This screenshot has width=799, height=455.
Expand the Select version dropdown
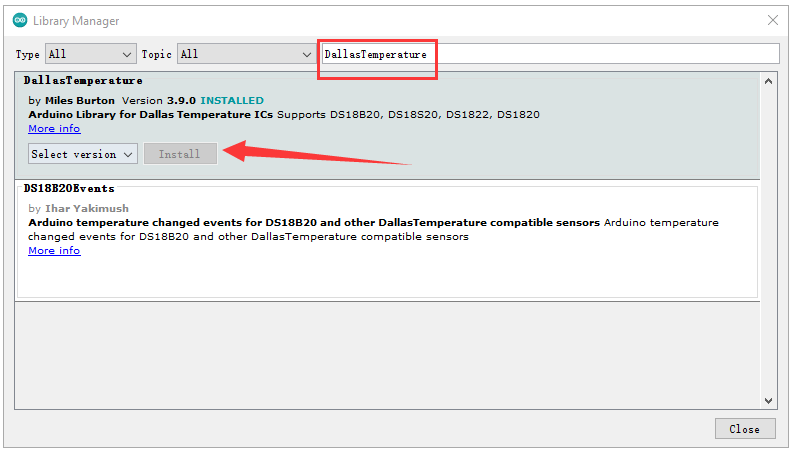click(x=83, y=154)
